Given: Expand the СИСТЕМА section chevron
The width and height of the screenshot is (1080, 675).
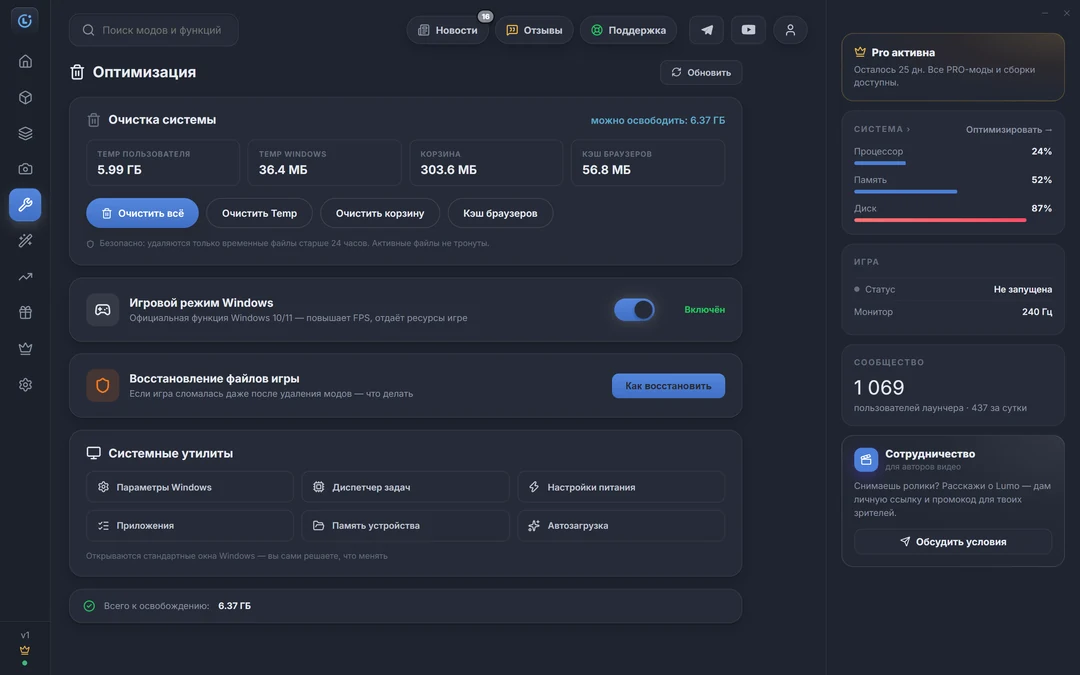Looking at the screenshot, I should (908, 129).
